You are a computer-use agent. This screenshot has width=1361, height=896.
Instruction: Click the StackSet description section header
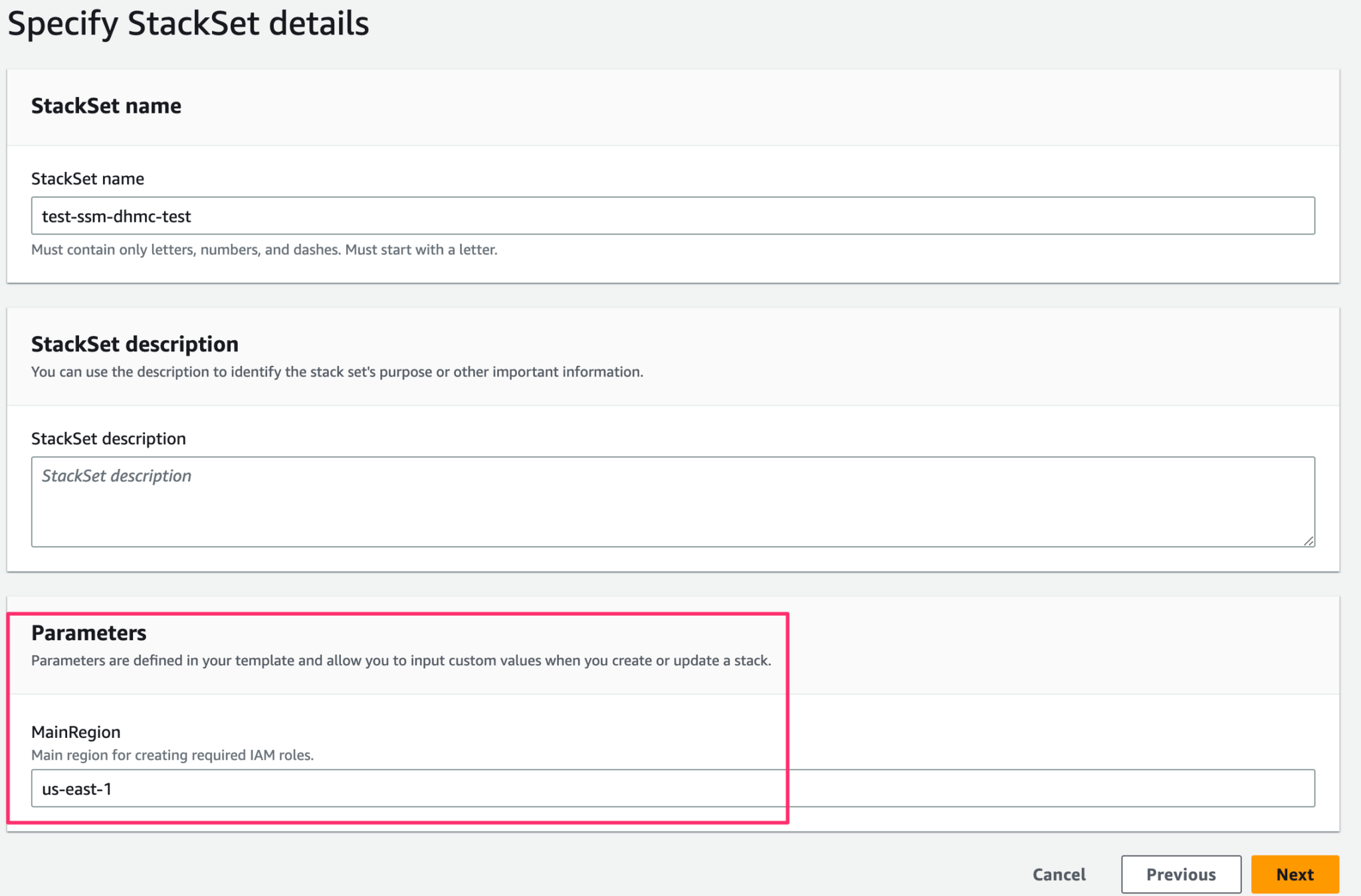[135, 344]
